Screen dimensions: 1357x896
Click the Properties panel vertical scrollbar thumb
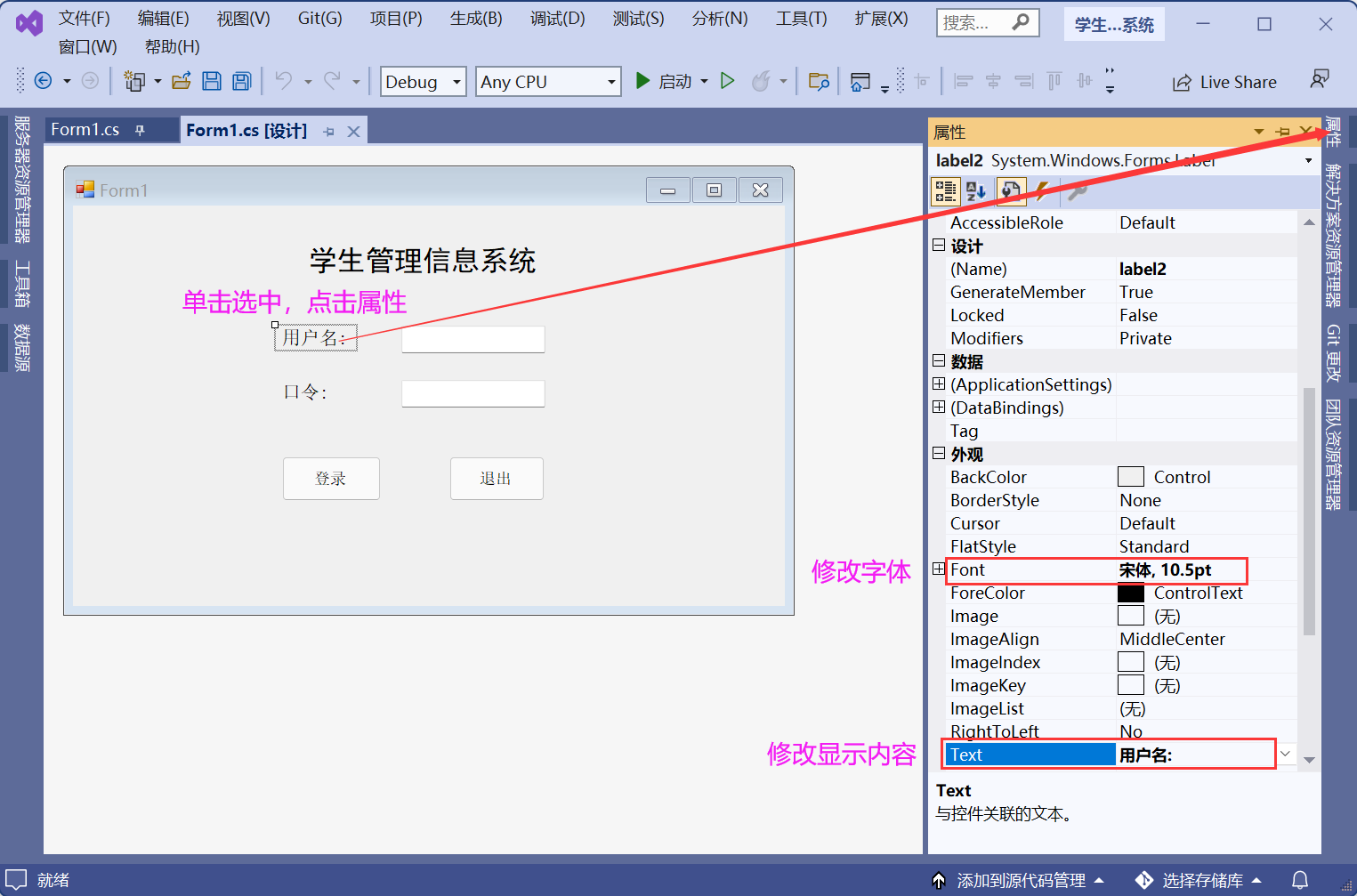1309,511
